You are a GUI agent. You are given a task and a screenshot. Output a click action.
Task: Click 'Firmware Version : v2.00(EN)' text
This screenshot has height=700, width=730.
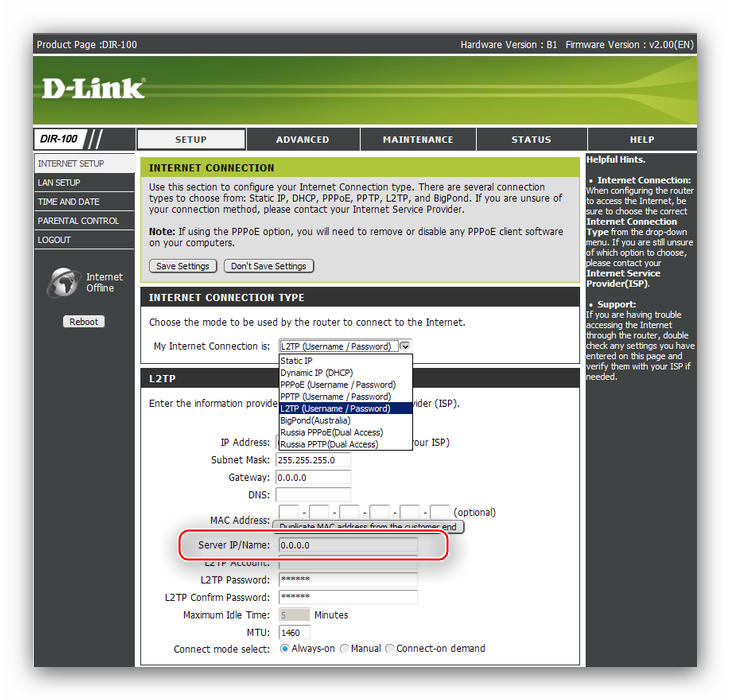point(629,45)
